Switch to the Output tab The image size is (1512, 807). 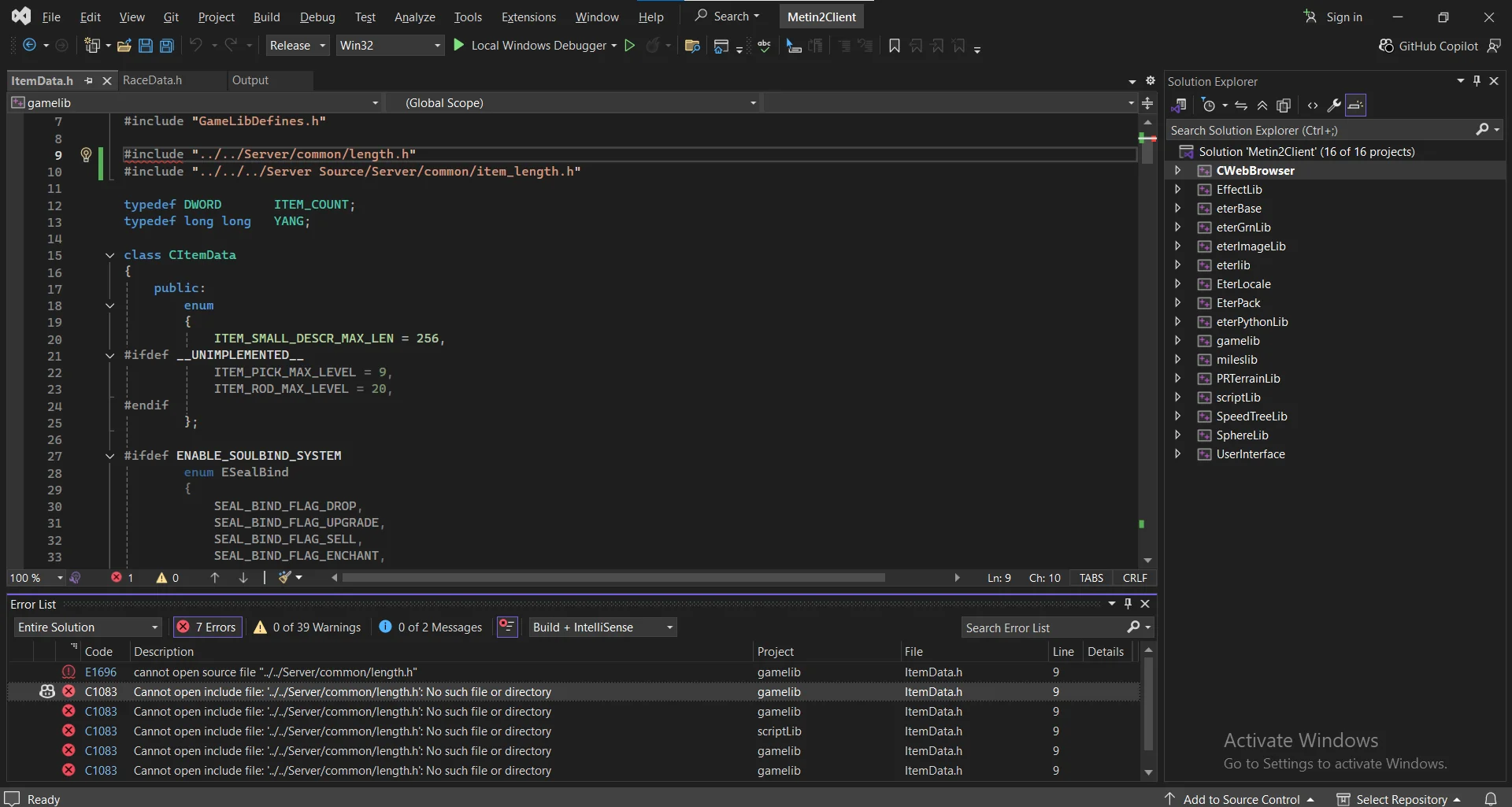(250, 80)
